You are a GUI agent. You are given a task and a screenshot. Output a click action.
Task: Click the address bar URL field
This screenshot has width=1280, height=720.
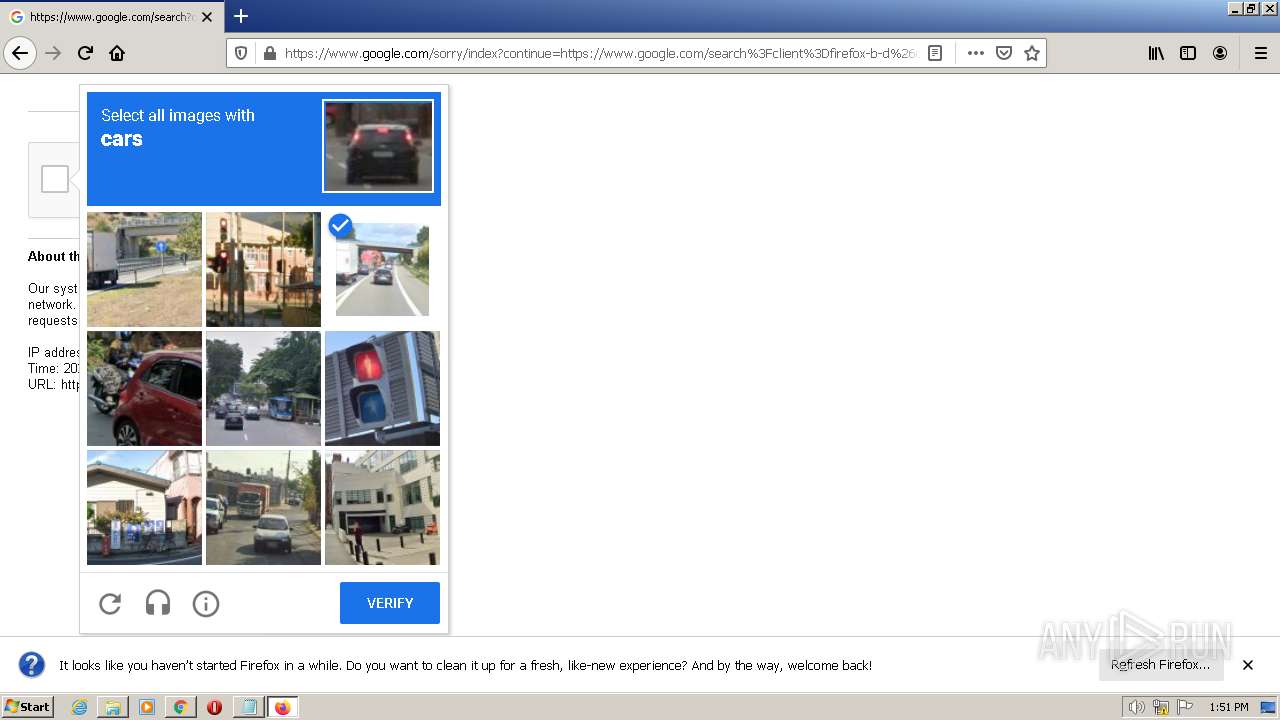[600, 53]
